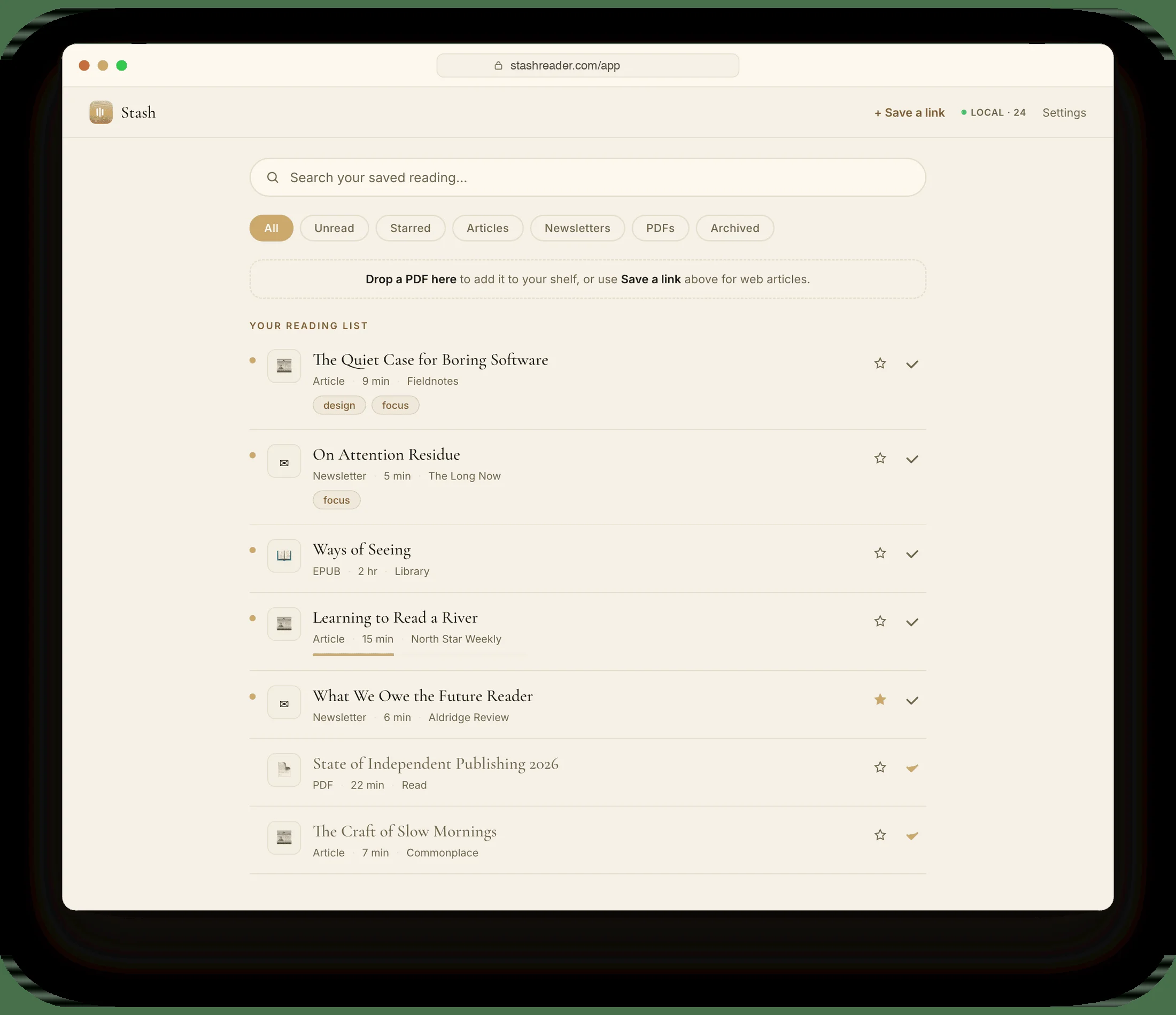Viewport: 1176px width, 1015px height.
Task: Open article icon for The Craft of Slow Mornings
Action: (284, 838)
